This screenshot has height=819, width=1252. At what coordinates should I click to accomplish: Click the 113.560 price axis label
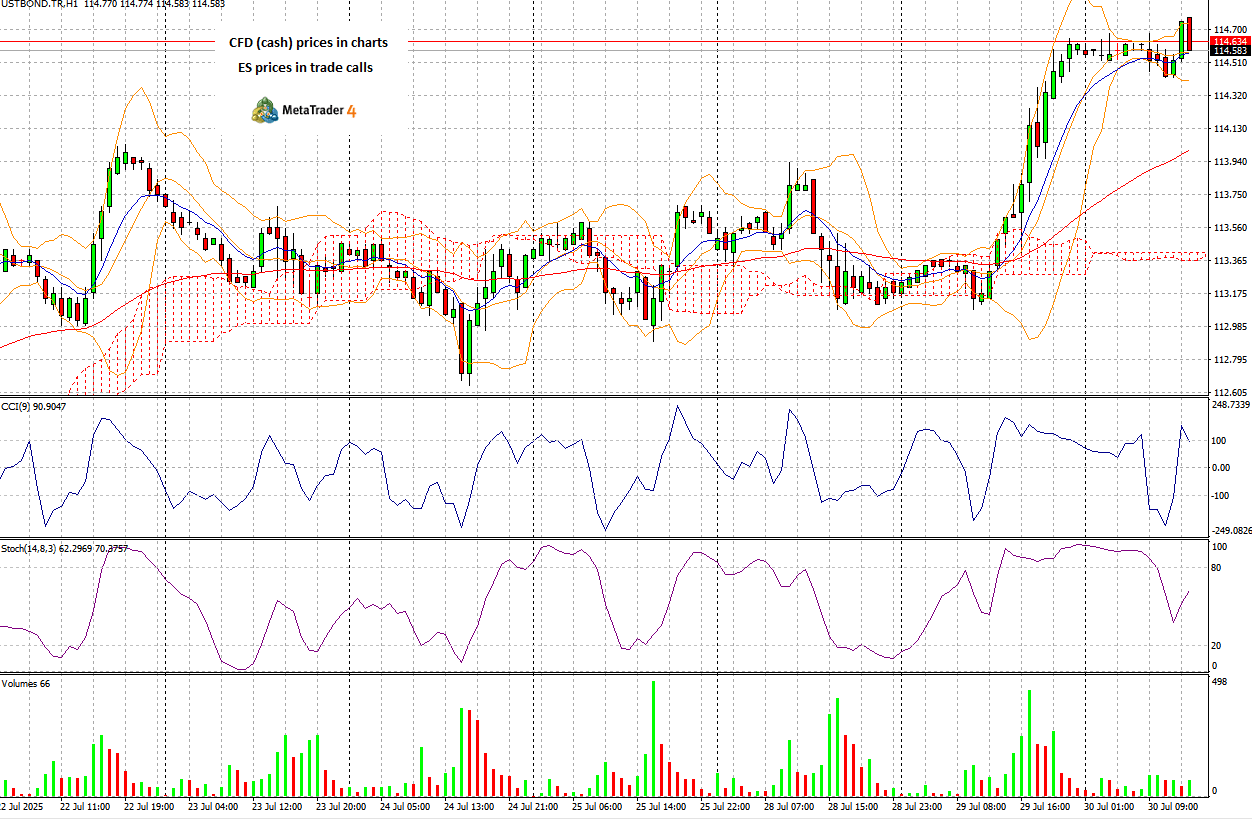pos(1230,228)
